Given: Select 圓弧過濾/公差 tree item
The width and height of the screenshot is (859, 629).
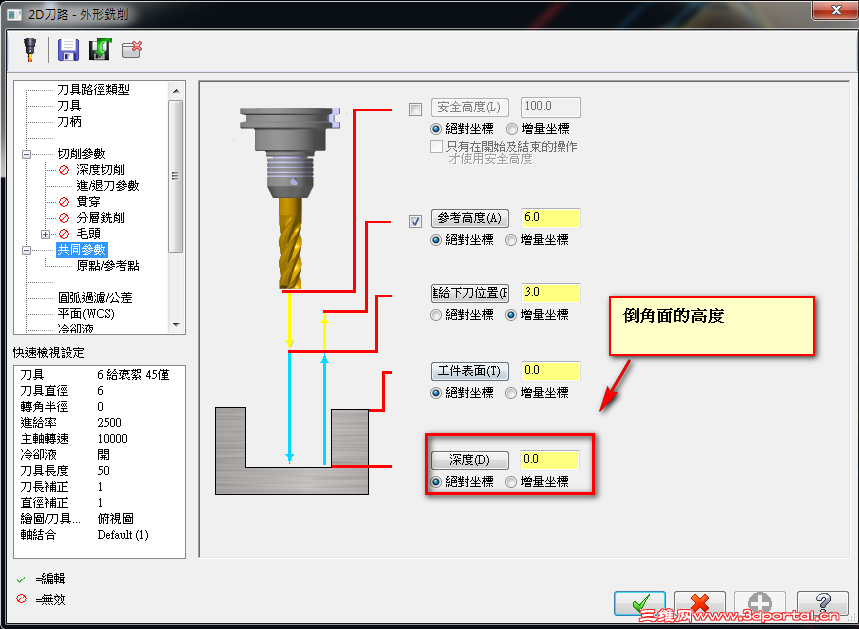Looking at the screenshot, I should pos(95,298).
